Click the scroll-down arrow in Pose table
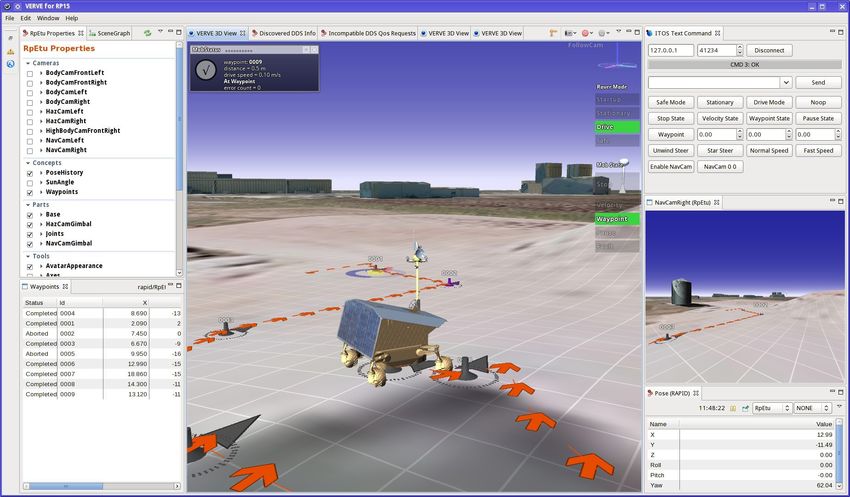Viewport: 850px width, 497px height. 840,485
